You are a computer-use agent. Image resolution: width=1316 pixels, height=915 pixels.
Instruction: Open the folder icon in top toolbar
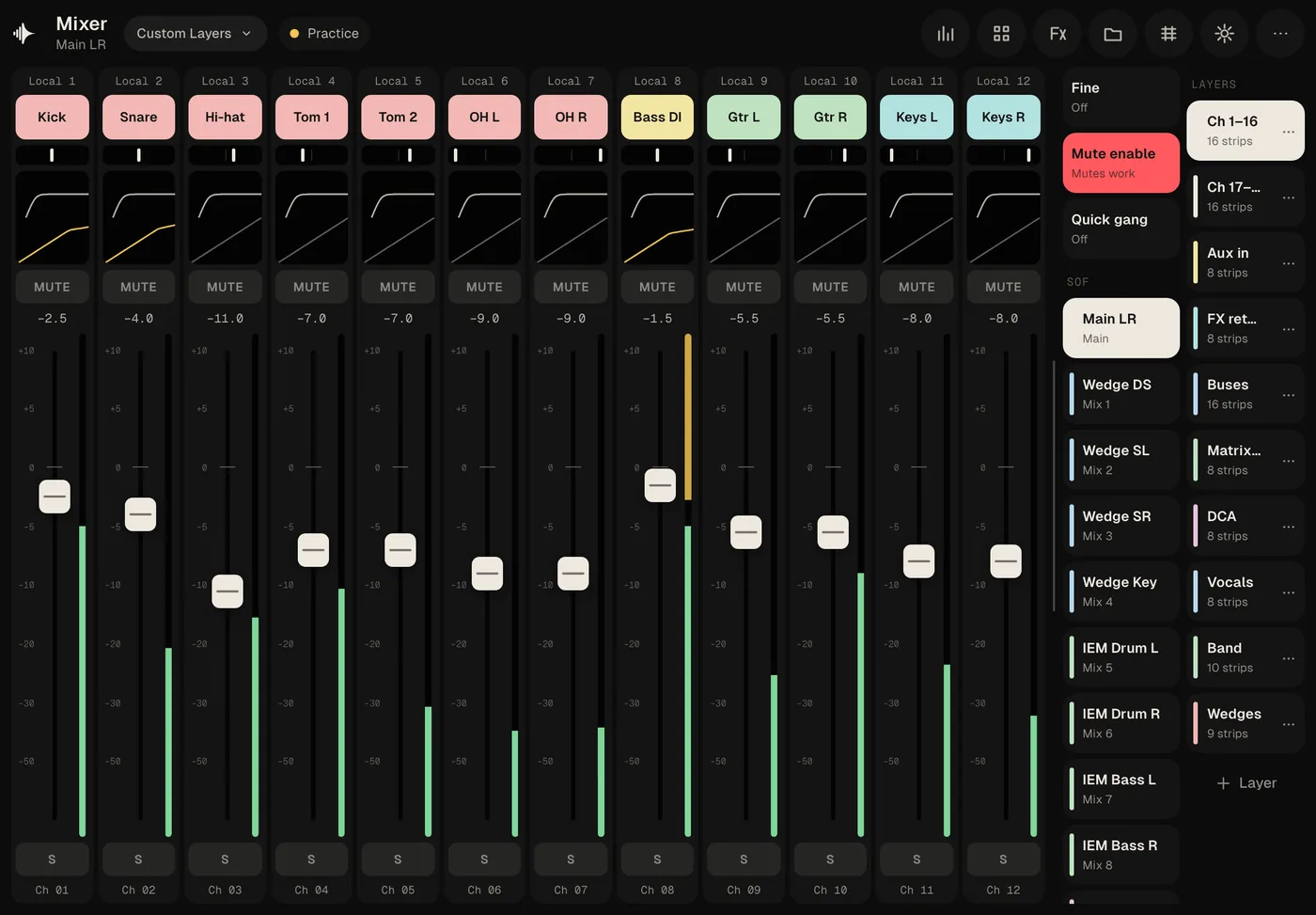pos(1113,34)
